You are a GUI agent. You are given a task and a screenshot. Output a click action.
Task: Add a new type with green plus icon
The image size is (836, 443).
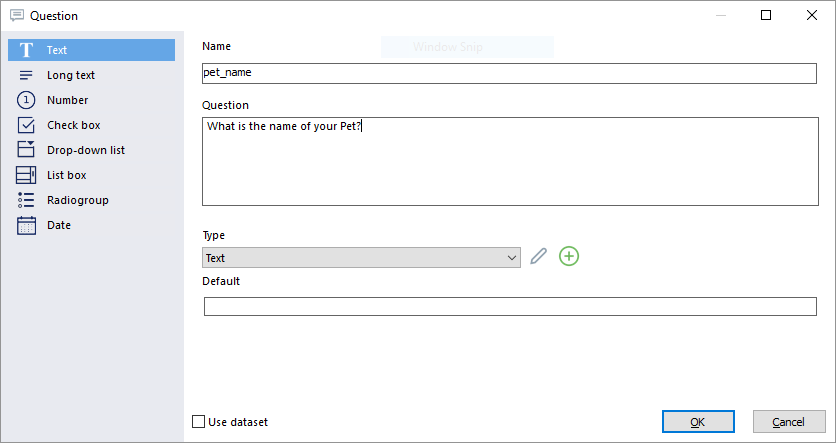pos(569,256)
